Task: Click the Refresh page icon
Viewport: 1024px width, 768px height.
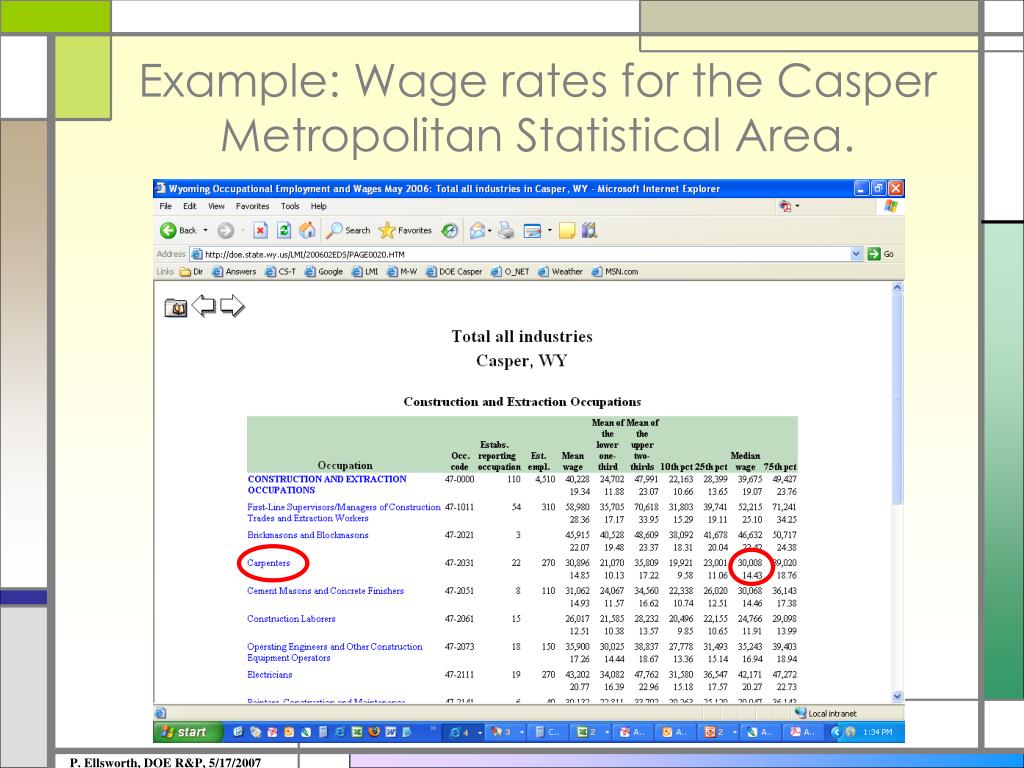Action: 283,231
